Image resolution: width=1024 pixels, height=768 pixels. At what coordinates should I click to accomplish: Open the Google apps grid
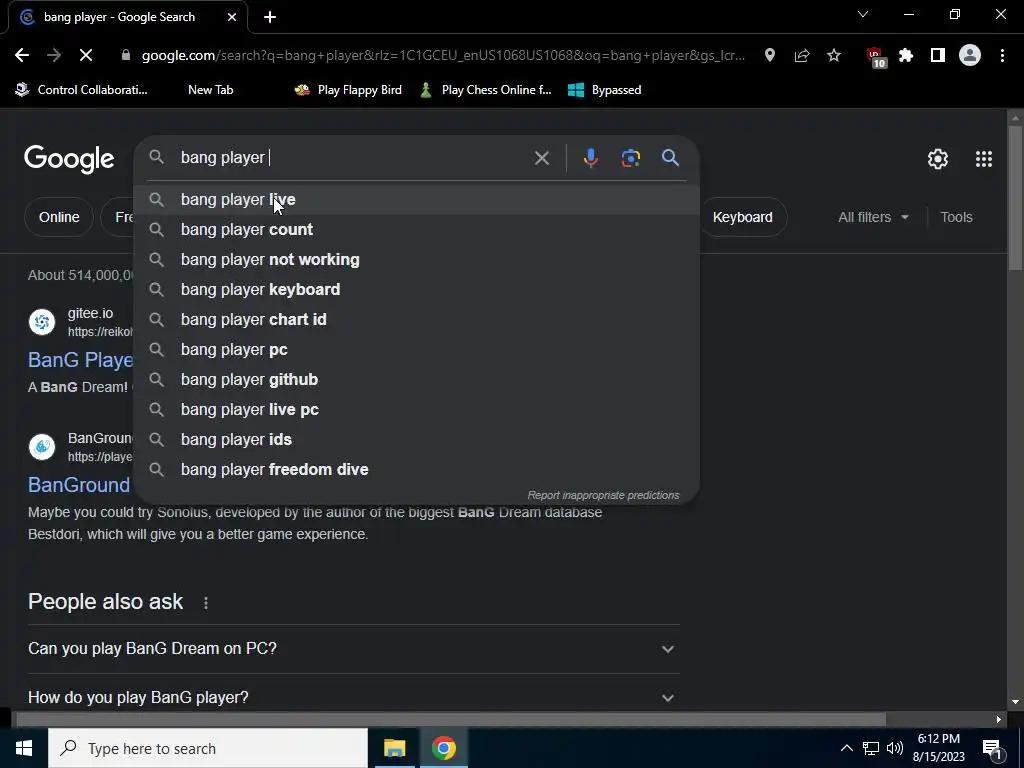984,159
